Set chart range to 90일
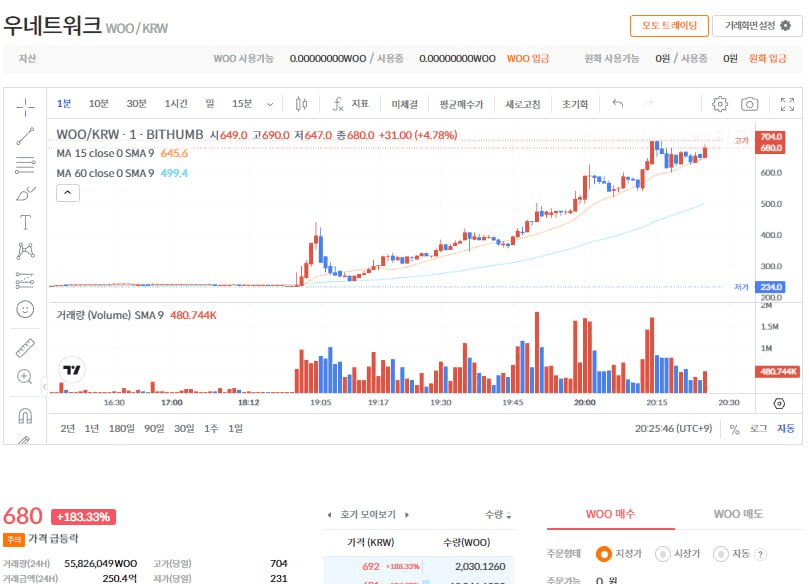This screenshot has width=809, height=584. point(154,429)
